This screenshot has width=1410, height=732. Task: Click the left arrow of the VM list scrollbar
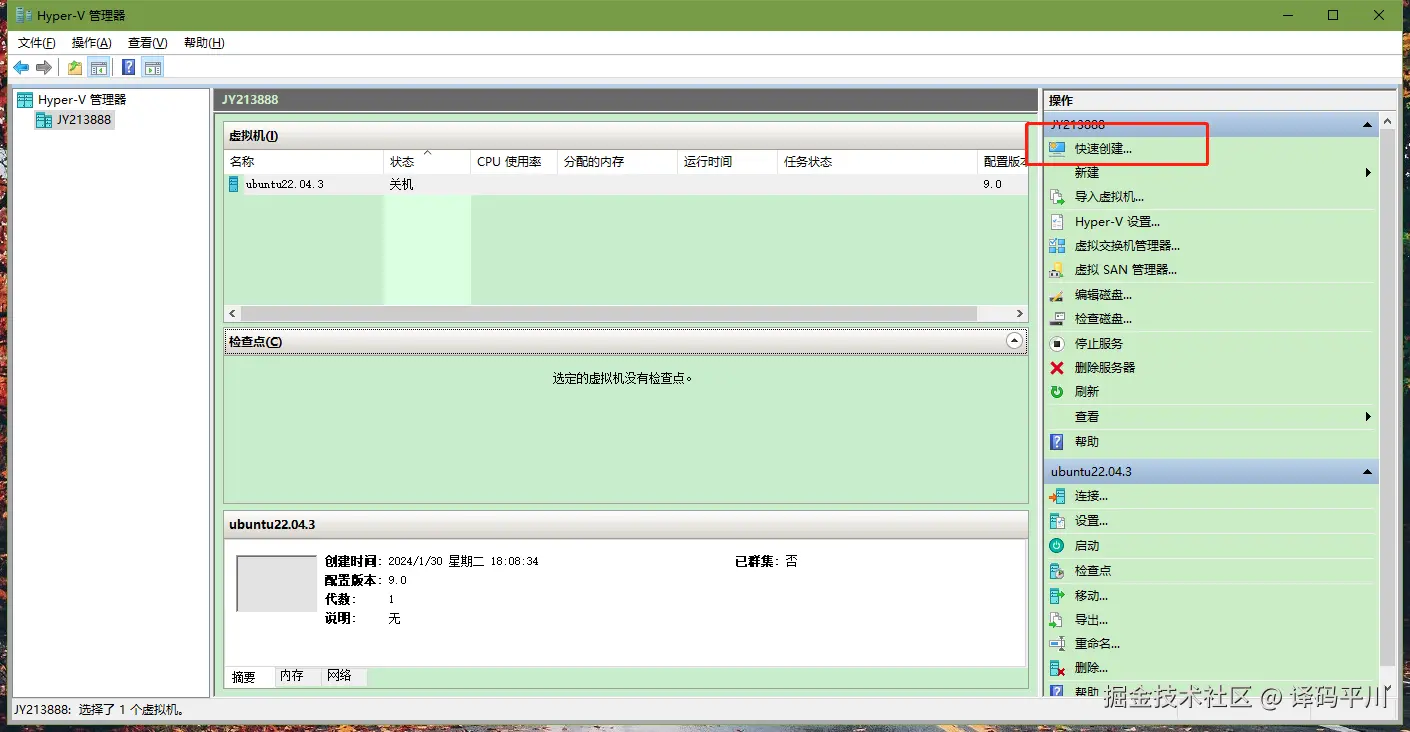(x=233, y=313)
